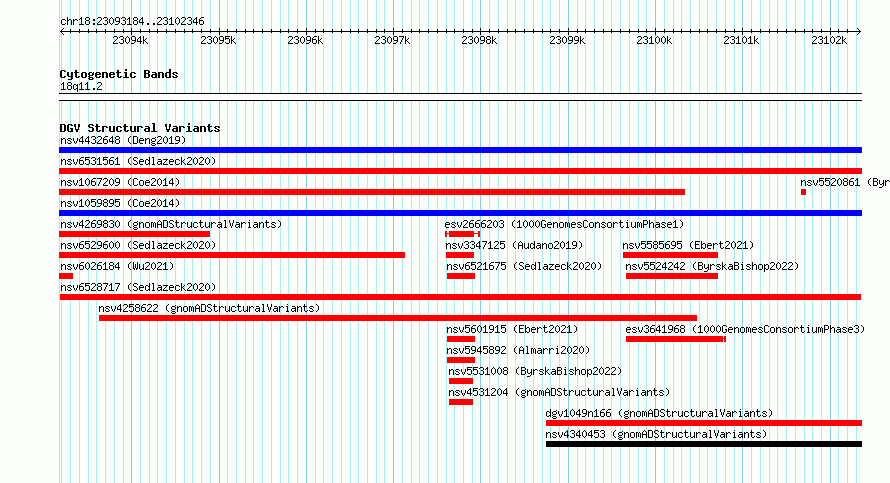Open nsv6529600 (Sedlazeck2020) label
This screenshot has height=483, width=890.
138,245
